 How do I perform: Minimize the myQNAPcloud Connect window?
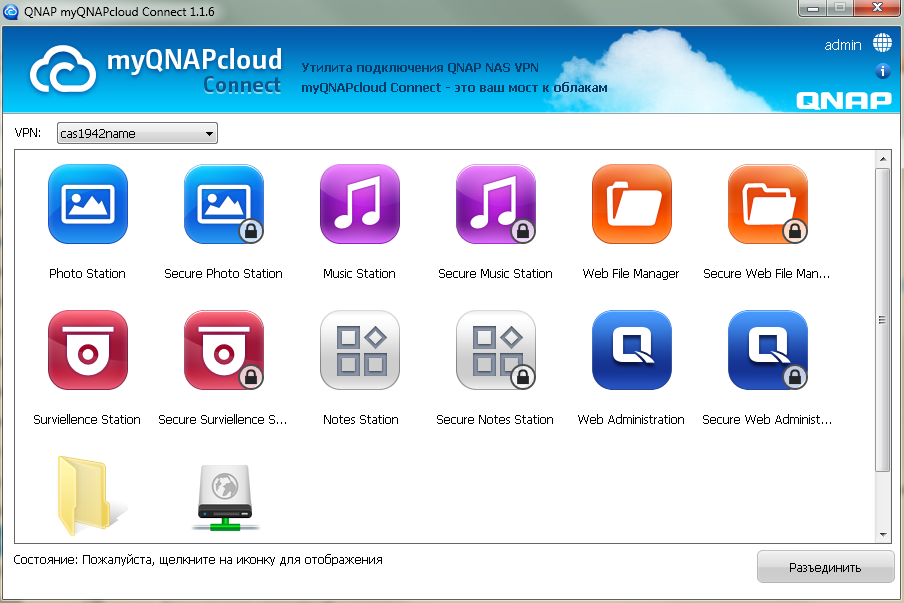(x=813, y=8)
